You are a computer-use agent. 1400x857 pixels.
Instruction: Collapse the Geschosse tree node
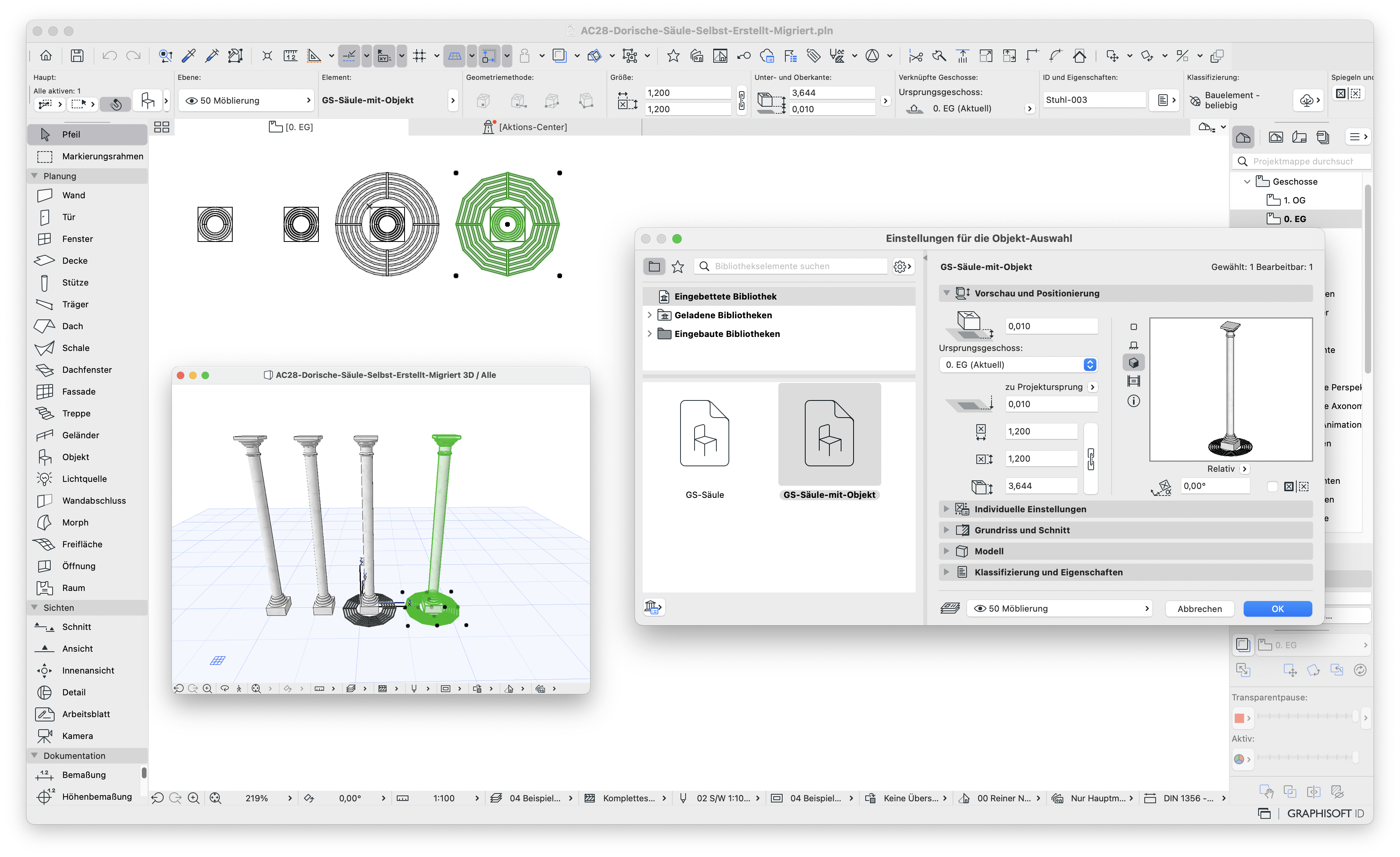pos(1248,182)
